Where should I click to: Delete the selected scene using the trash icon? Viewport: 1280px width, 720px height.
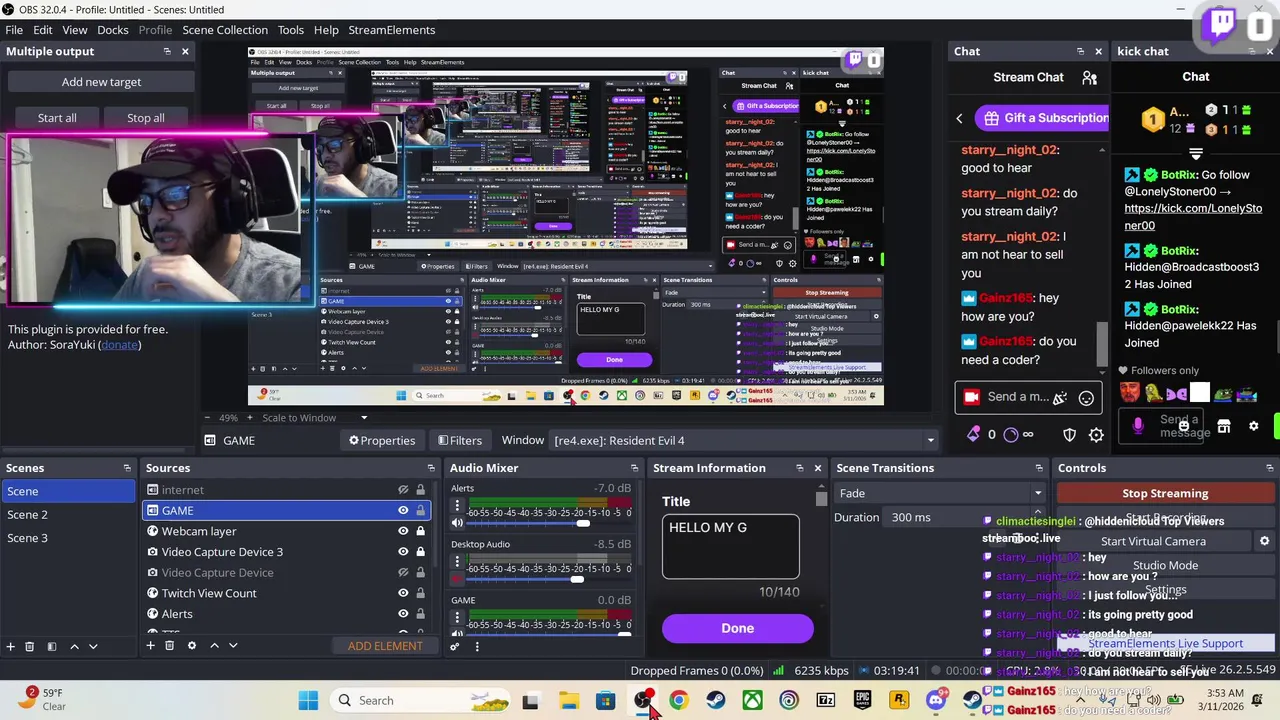(29, 646)
